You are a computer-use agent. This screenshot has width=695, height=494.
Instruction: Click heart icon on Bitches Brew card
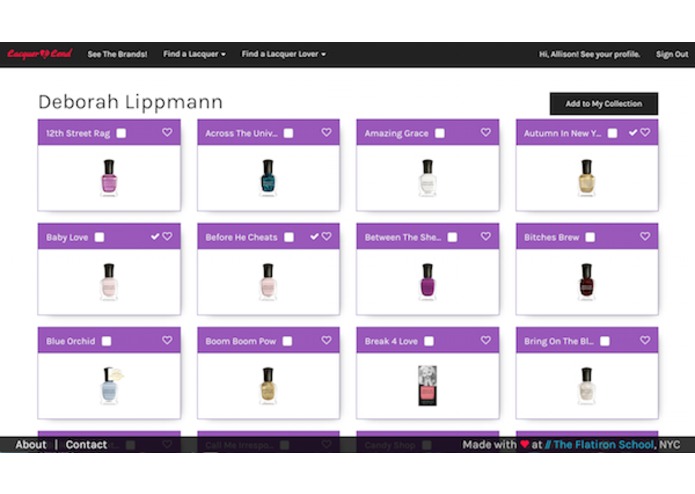645,237
